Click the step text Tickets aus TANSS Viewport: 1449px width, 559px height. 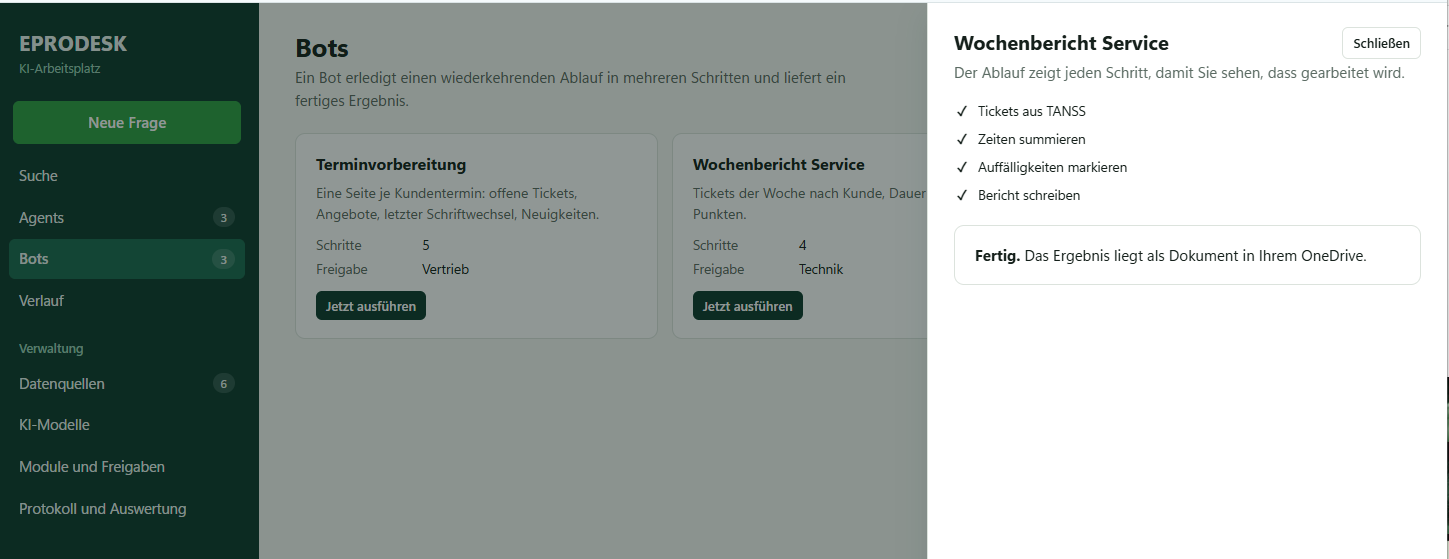(x=1032, y=111)
